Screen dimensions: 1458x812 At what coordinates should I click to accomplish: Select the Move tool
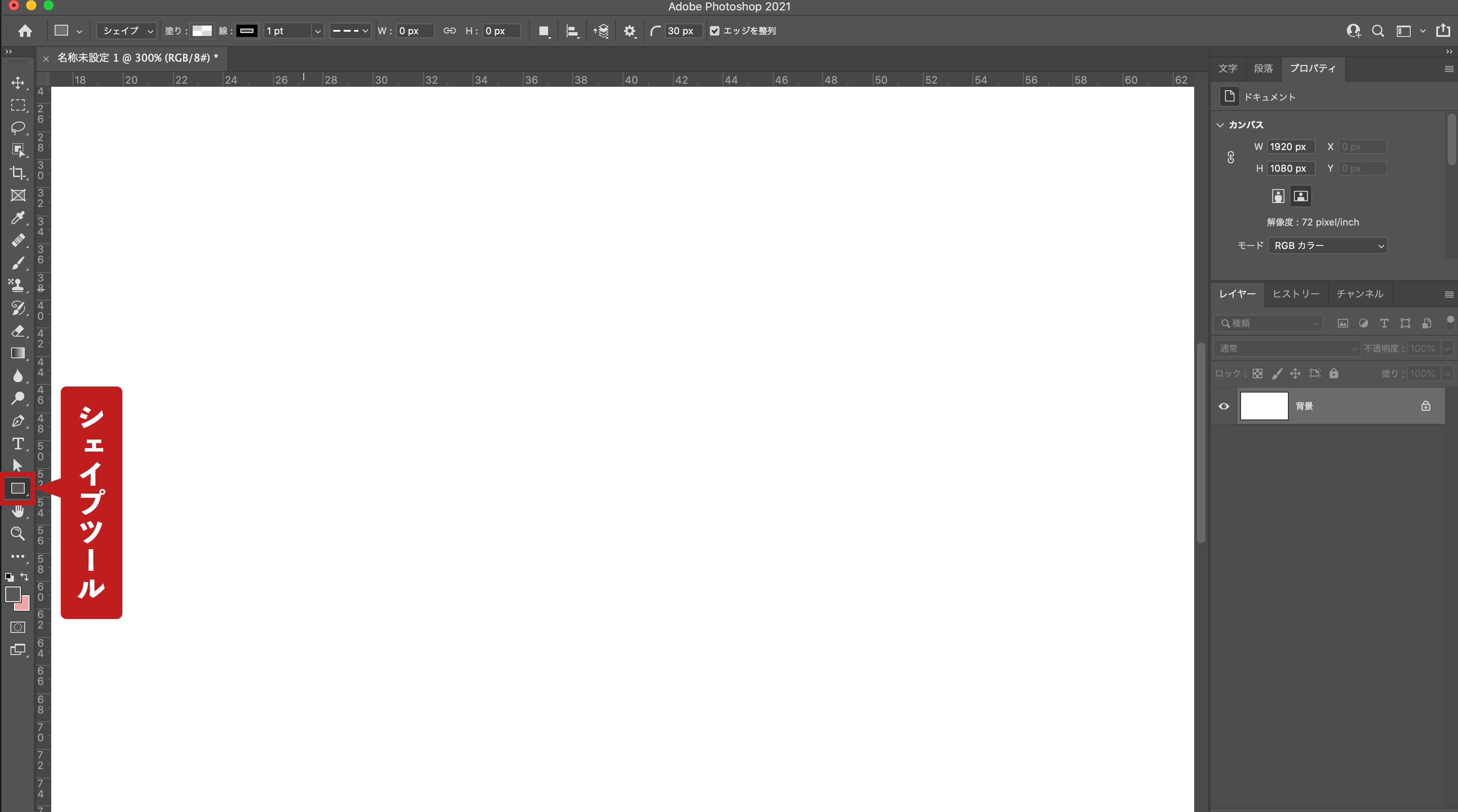click(17, 82)
